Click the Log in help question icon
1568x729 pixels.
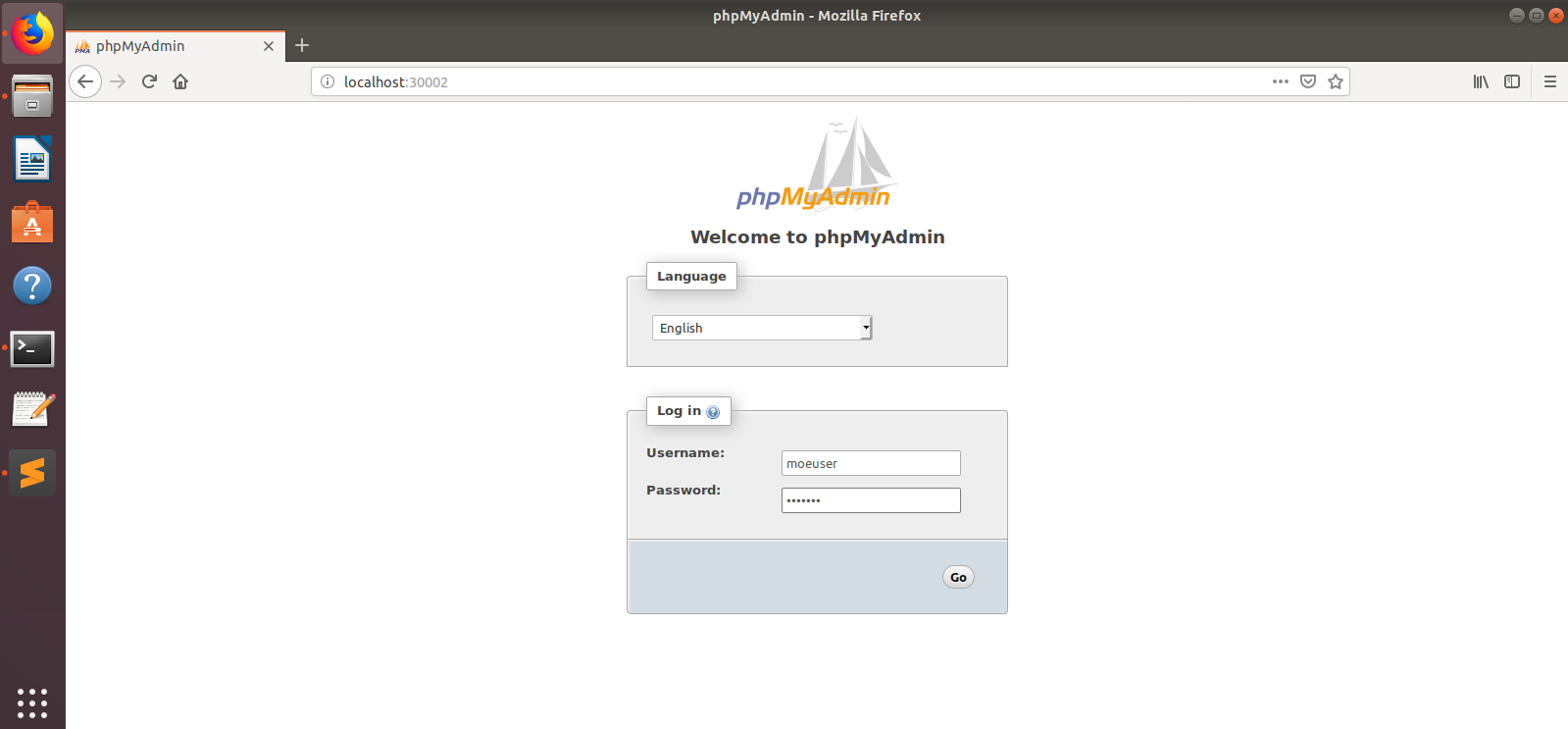click(713, 412)
